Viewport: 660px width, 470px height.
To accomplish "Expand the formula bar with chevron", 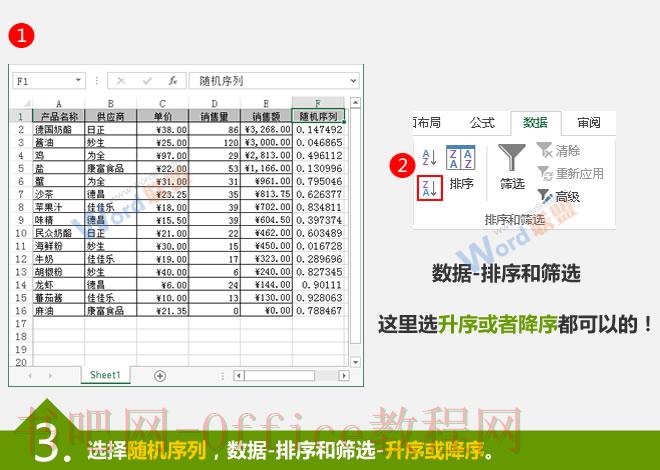I will click(x=353, y=80).
